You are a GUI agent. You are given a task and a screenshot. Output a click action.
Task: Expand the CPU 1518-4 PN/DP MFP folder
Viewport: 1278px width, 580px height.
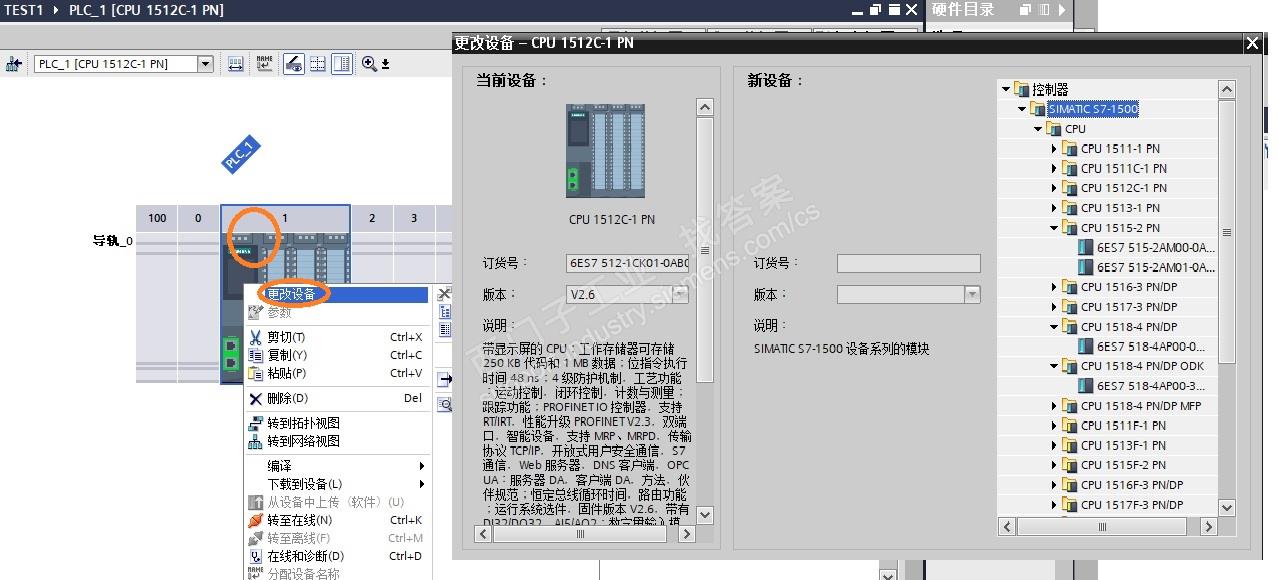coord(1054,406)
